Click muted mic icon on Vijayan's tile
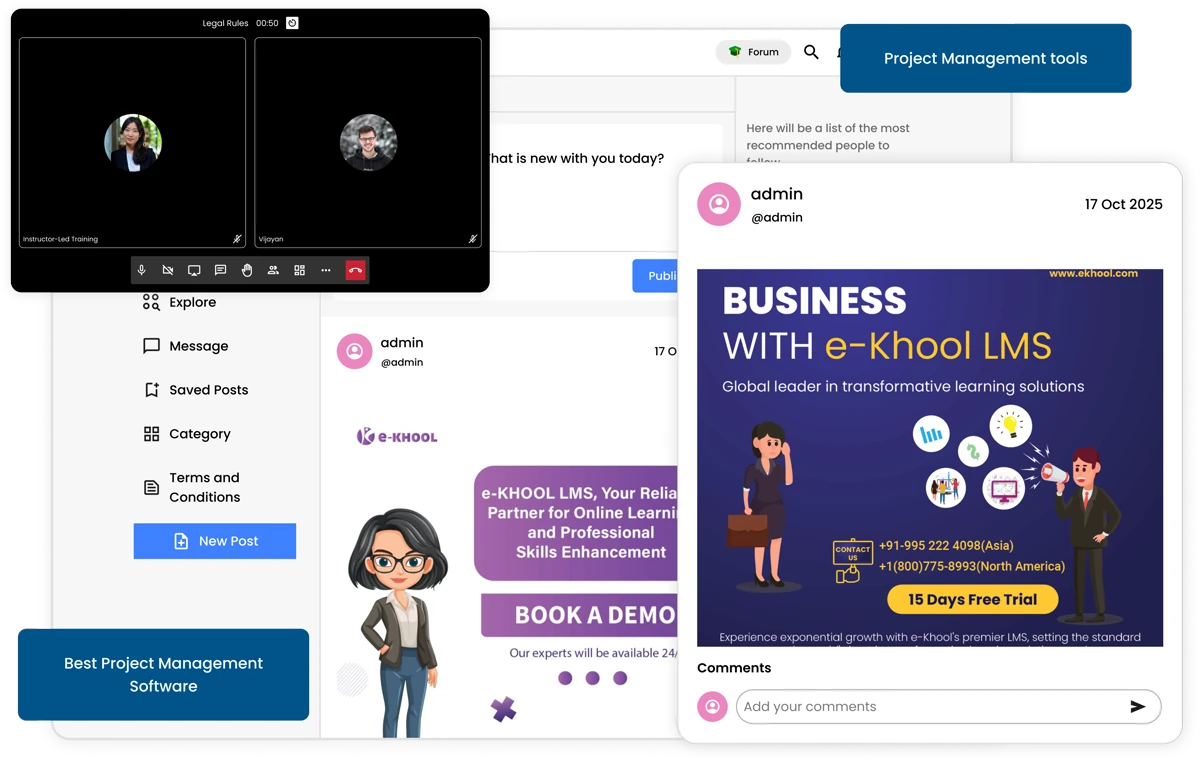This screenshot has width=1200, height=761. pos(473,239)
